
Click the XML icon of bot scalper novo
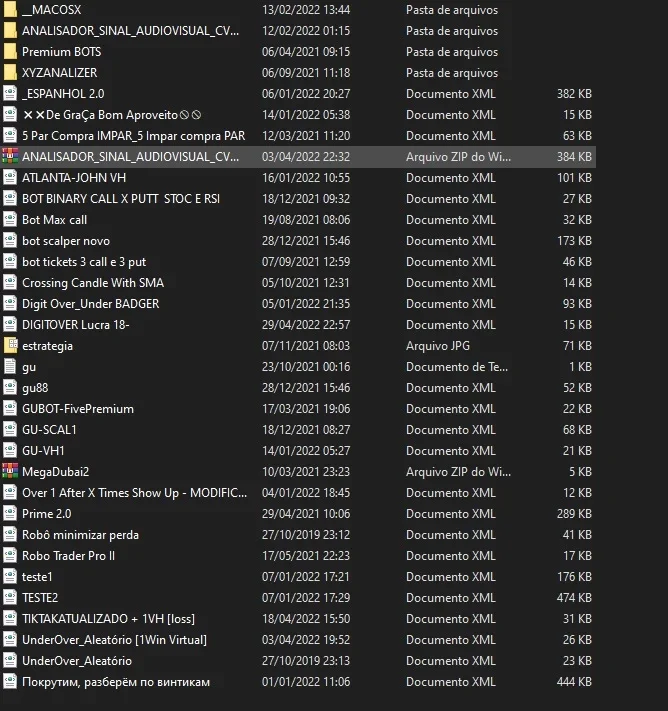(10, 240)
